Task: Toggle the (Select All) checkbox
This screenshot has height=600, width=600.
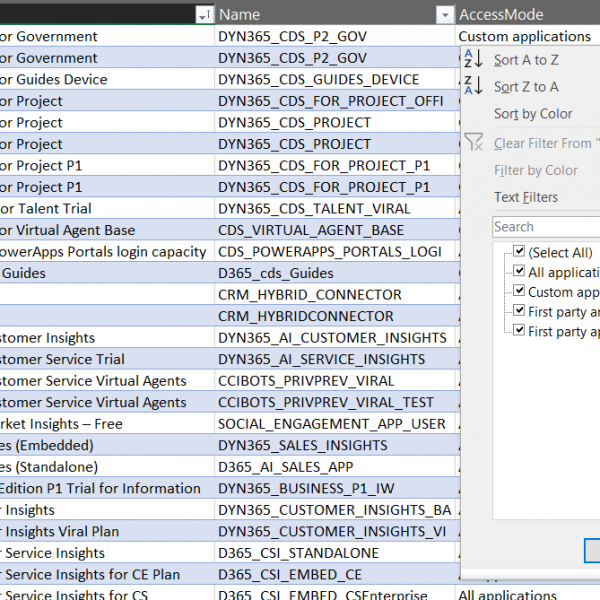Action: point(519,251)
